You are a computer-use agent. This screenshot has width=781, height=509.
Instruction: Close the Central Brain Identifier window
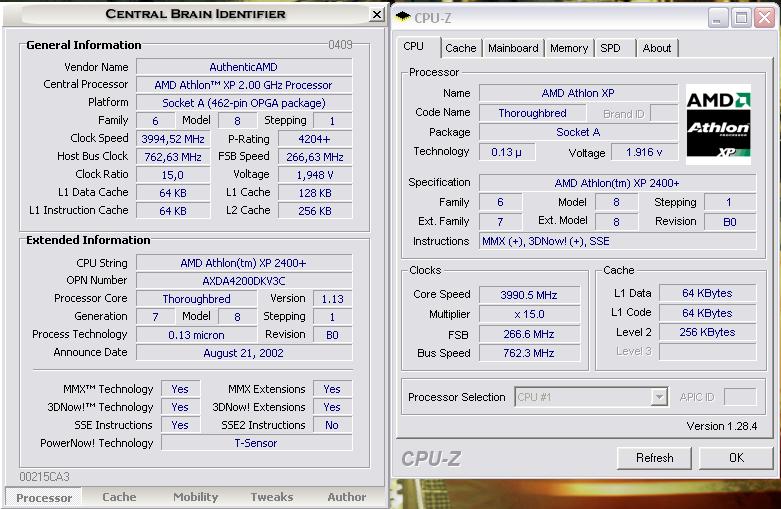point(377,14)
